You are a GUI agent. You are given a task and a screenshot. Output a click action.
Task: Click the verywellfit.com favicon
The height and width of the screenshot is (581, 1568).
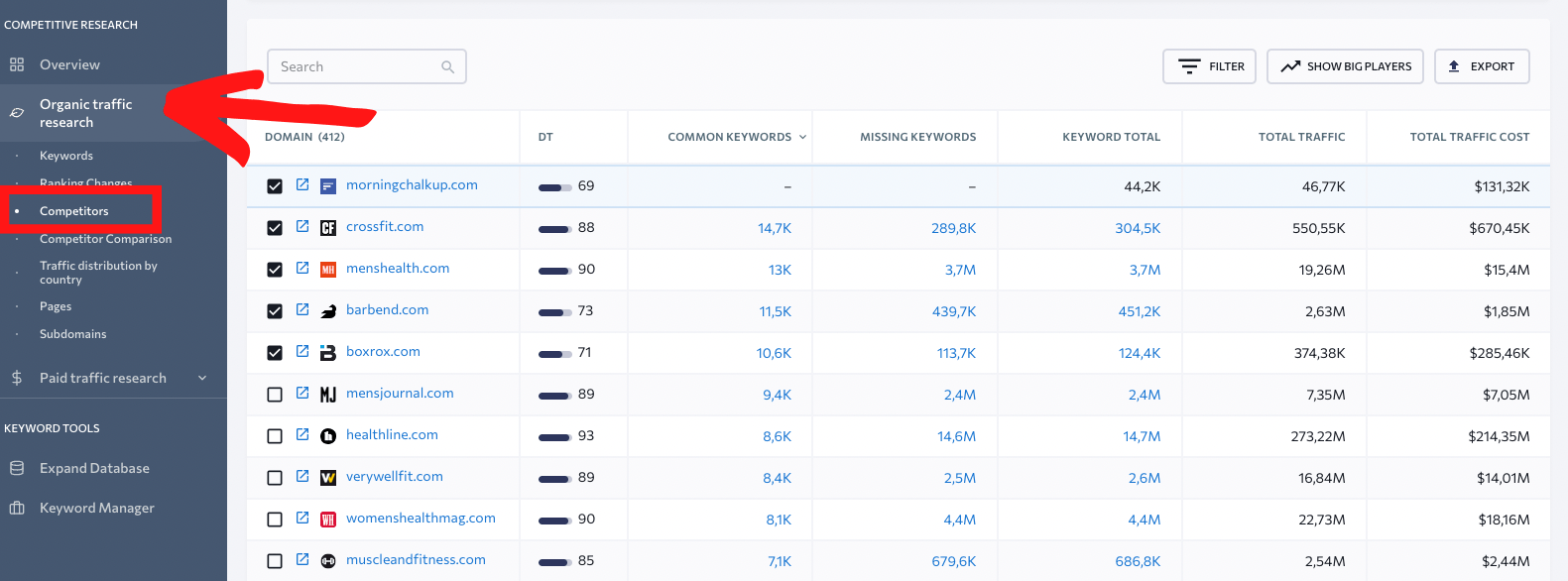click(328, 478)
